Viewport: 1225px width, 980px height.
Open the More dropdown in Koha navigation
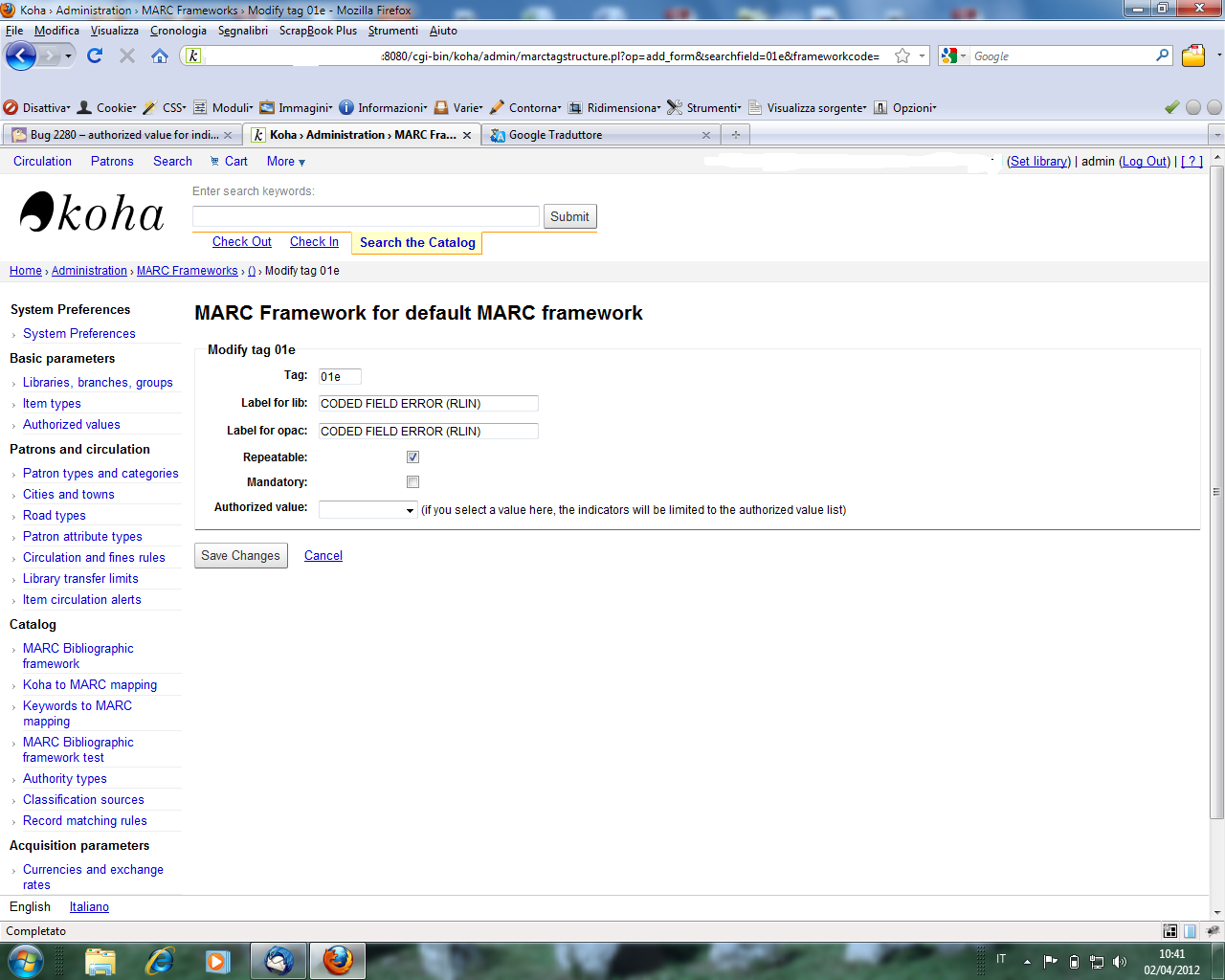click(x=285, y=162)
